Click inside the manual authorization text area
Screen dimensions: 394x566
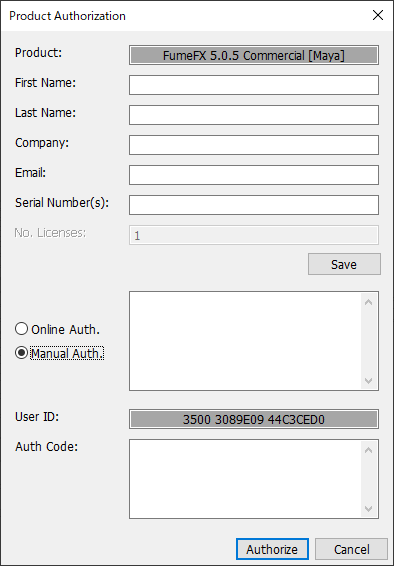point(245,341)
